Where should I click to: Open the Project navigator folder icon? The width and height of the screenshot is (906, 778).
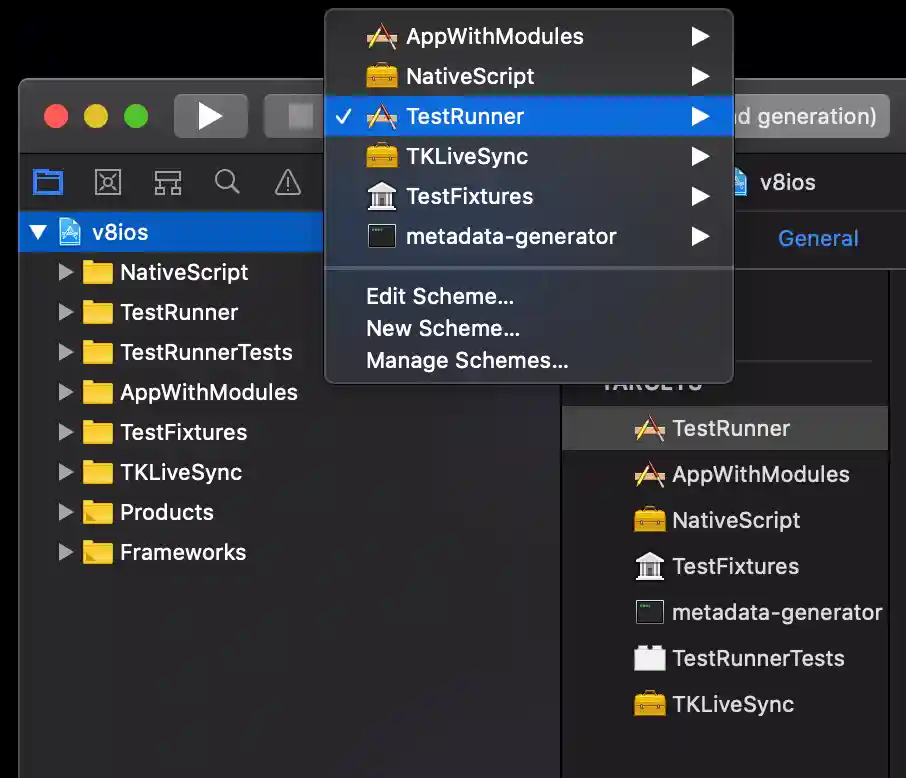click(x=48, y=182)
